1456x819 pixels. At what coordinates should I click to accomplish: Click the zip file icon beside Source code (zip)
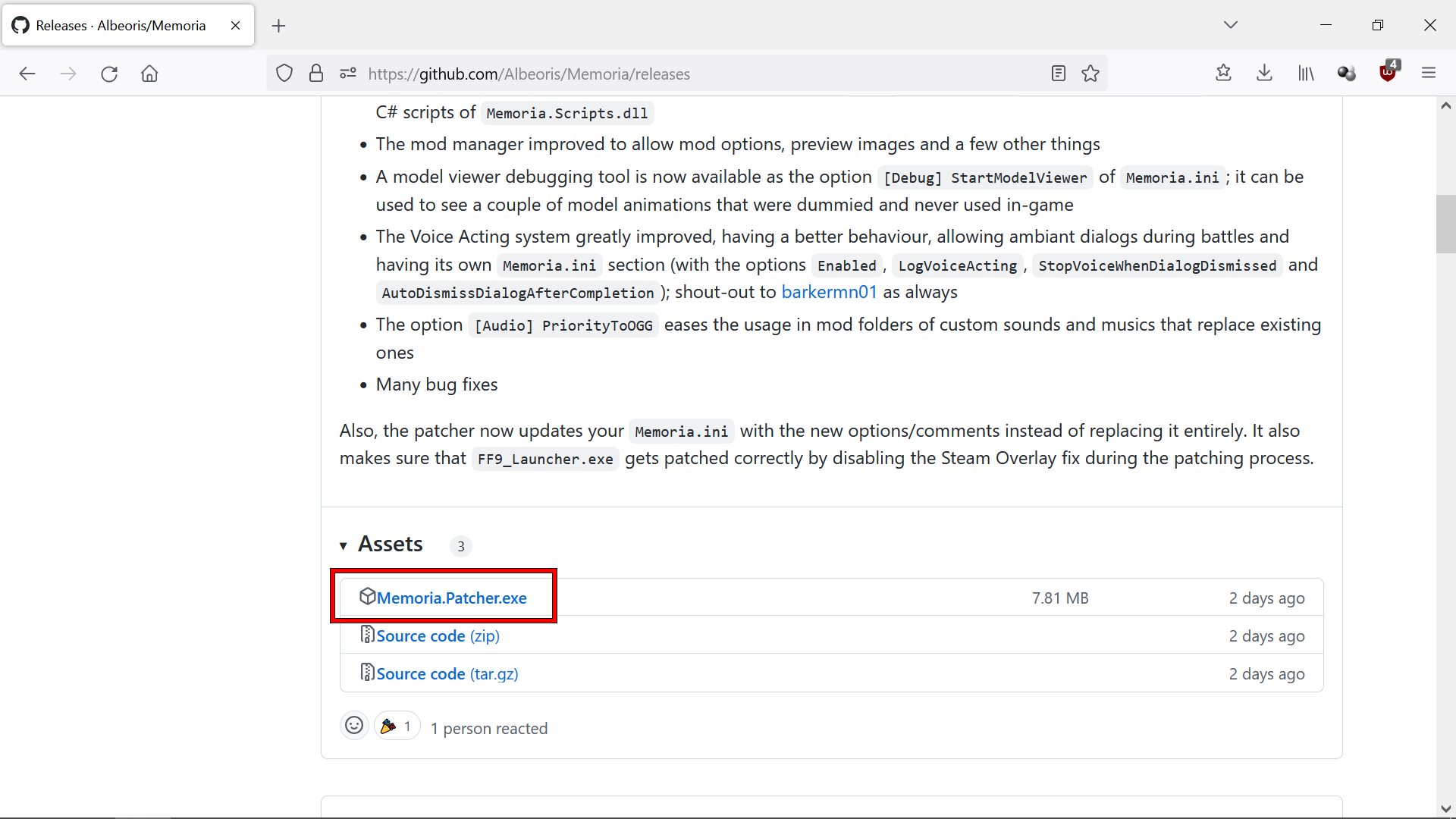367,634
